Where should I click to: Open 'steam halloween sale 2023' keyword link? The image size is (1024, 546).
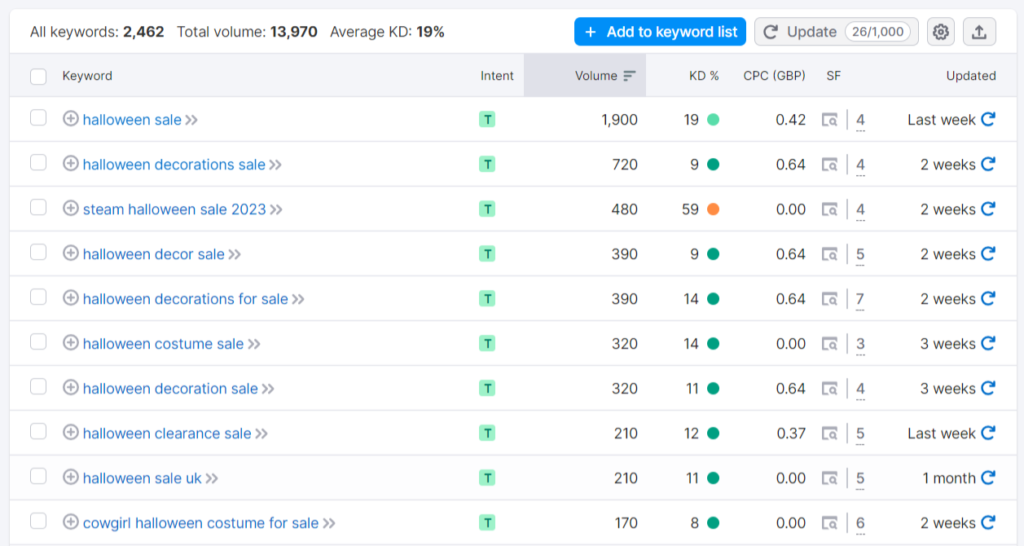click(x=174, y=209)
